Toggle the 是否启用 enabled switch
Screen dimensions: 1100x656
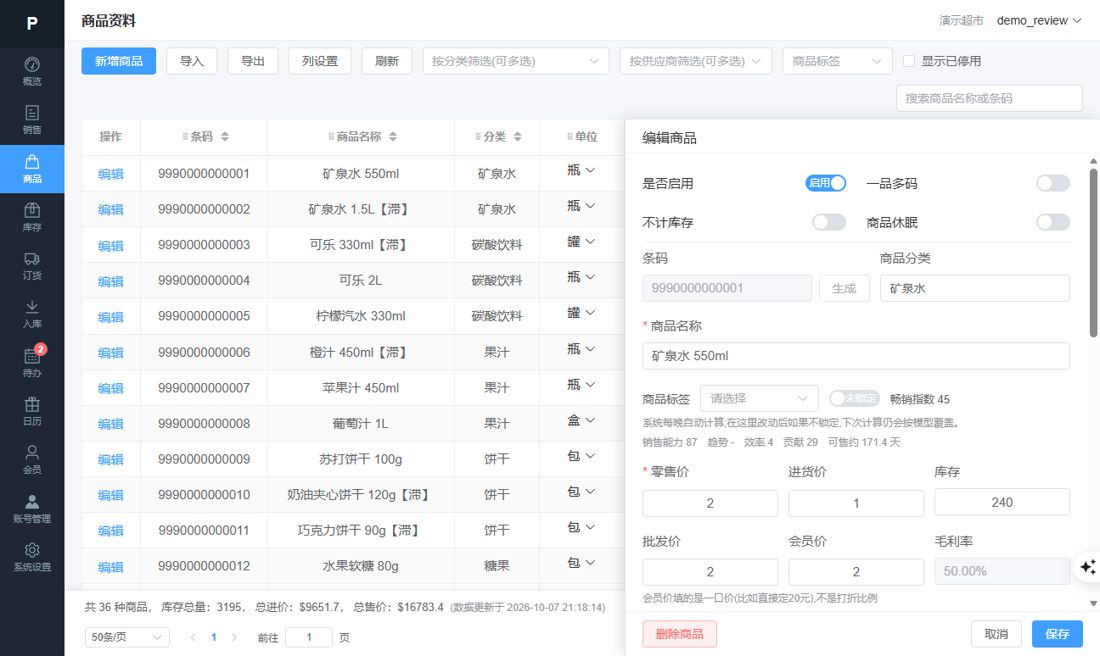click(825, 183)
